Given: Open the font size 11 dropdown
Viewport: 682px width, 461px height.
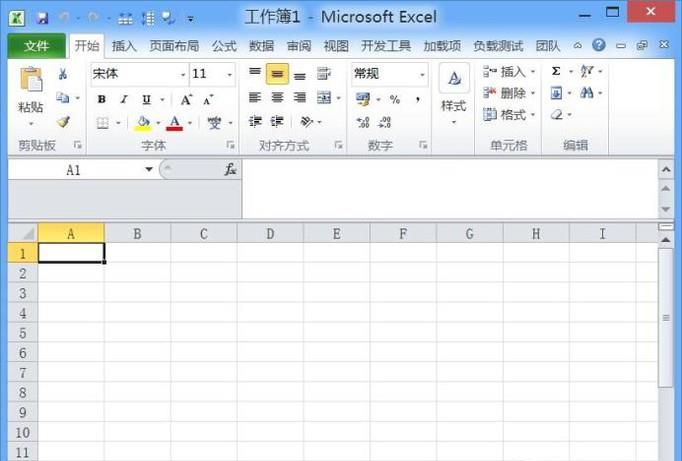Looking at the screenshot, I should [230, 75].
